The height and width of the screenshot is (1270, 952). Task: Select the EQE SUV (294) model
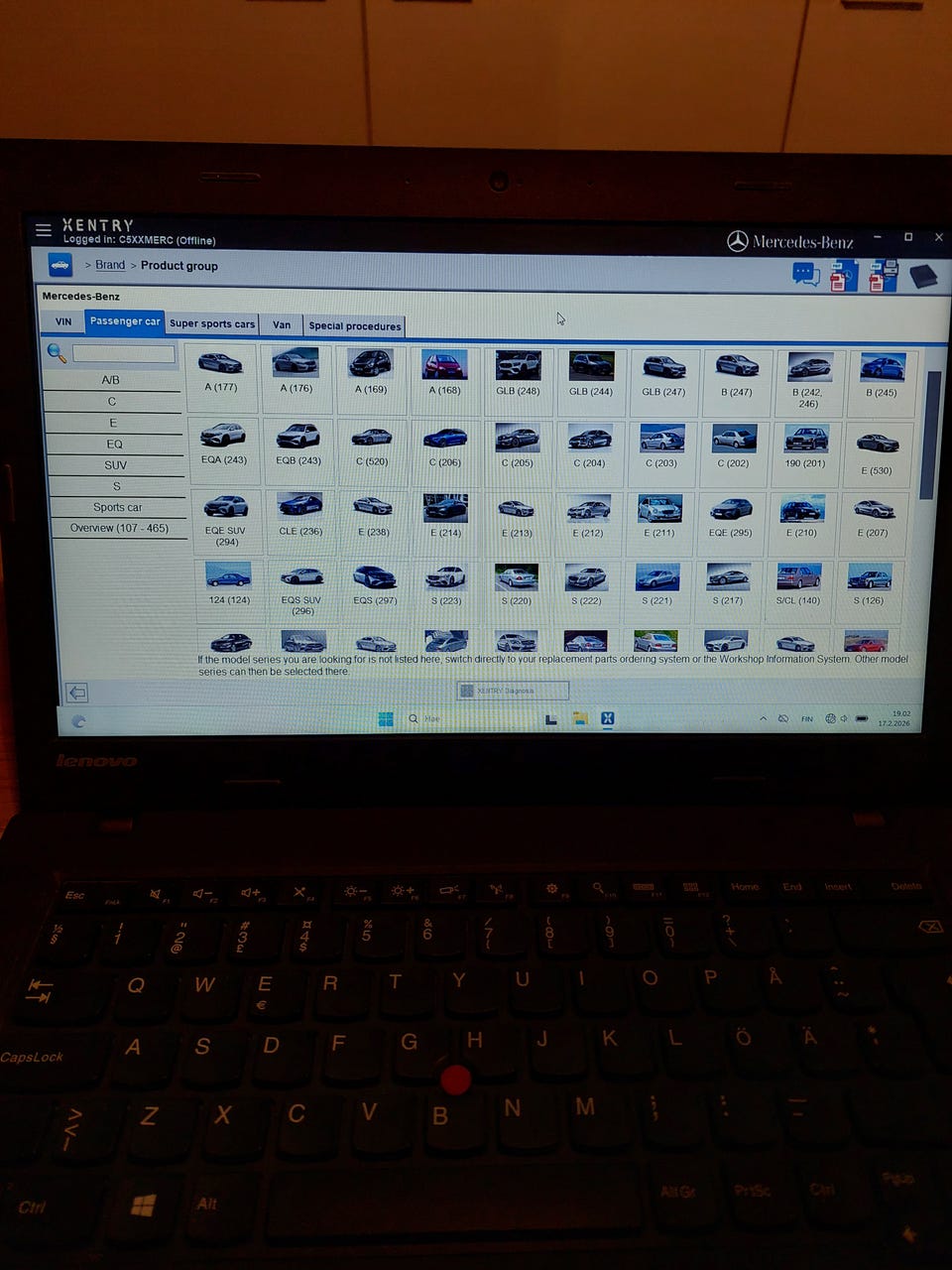click(226, 522)
